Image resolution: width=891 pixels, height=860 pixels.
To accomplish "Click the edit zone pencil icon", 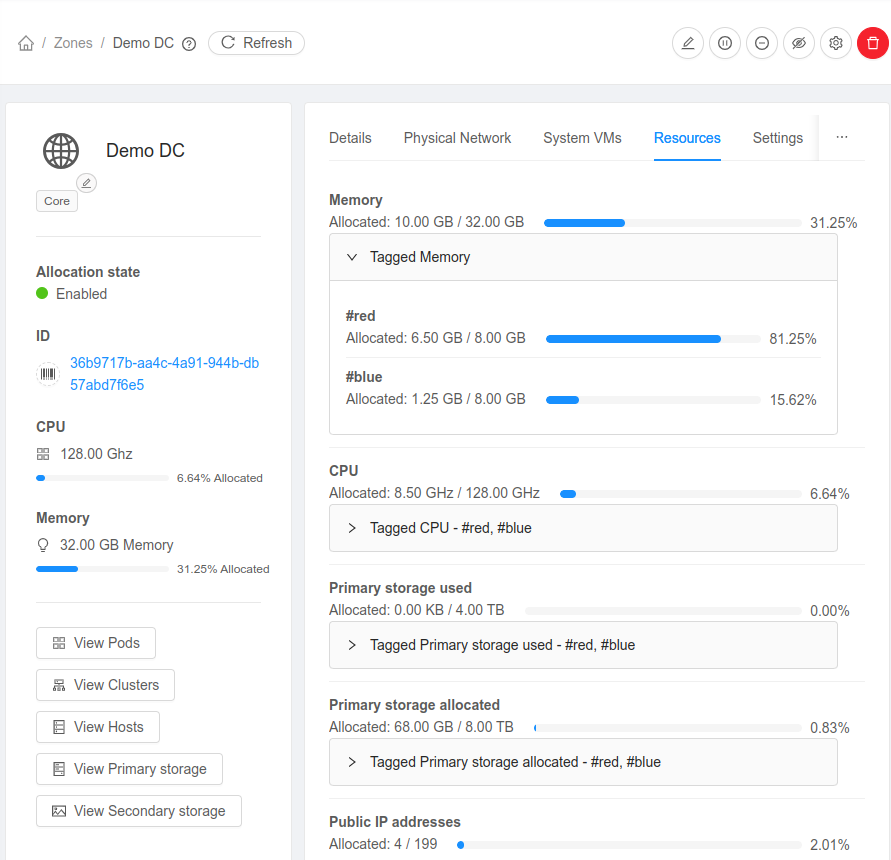I will [687, 43].
